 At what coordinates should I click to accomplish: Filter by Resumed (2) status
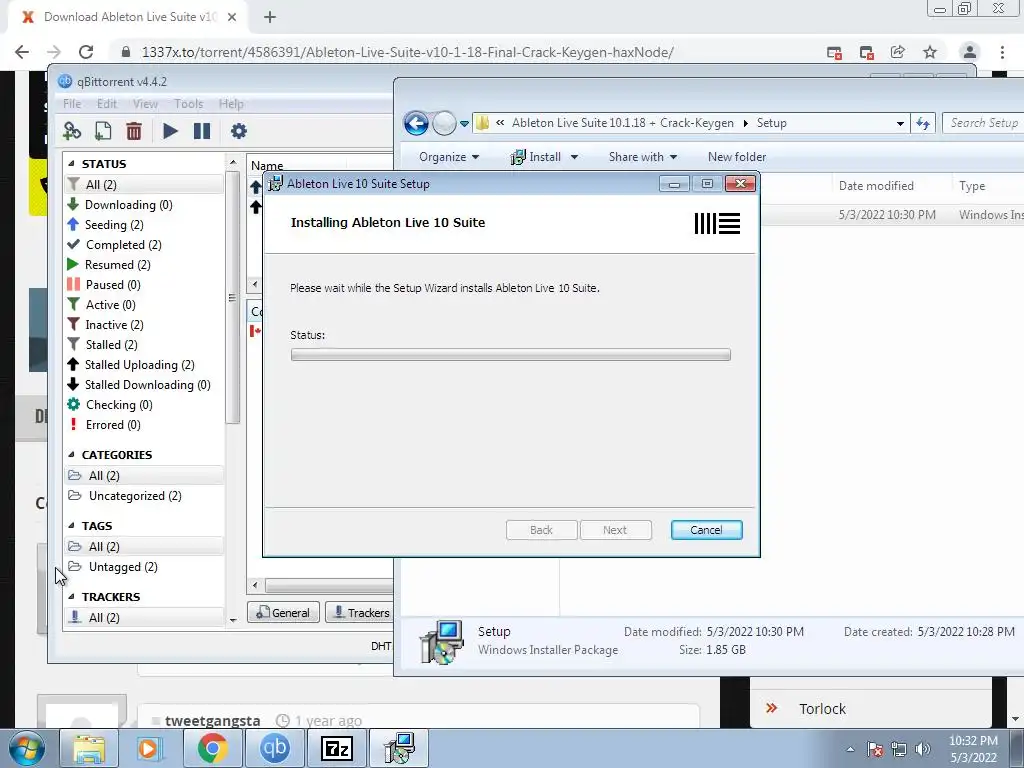point(118,264)
